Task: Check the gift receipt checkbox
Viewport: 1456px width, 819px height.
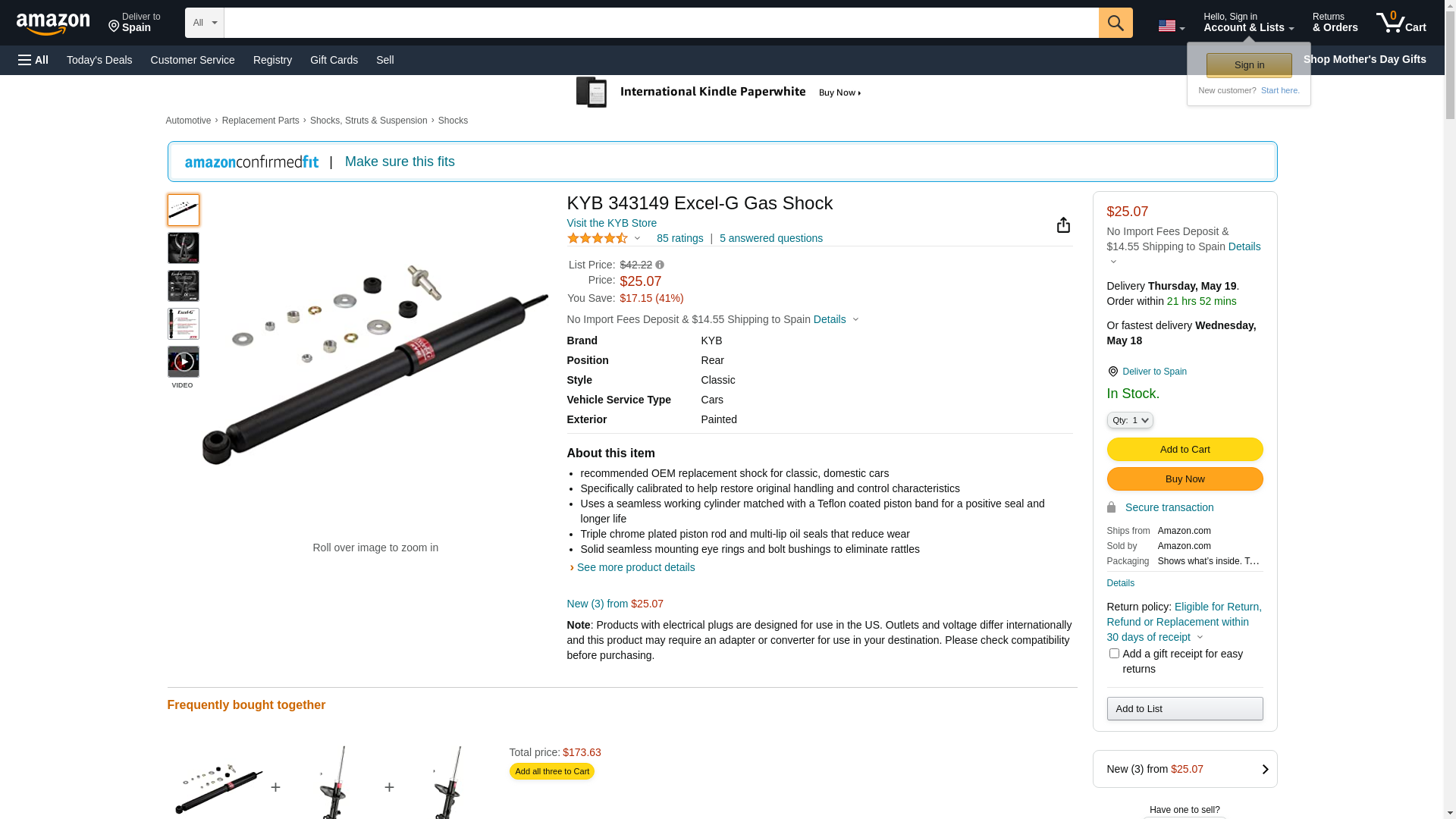Action: pos(1114,654)
